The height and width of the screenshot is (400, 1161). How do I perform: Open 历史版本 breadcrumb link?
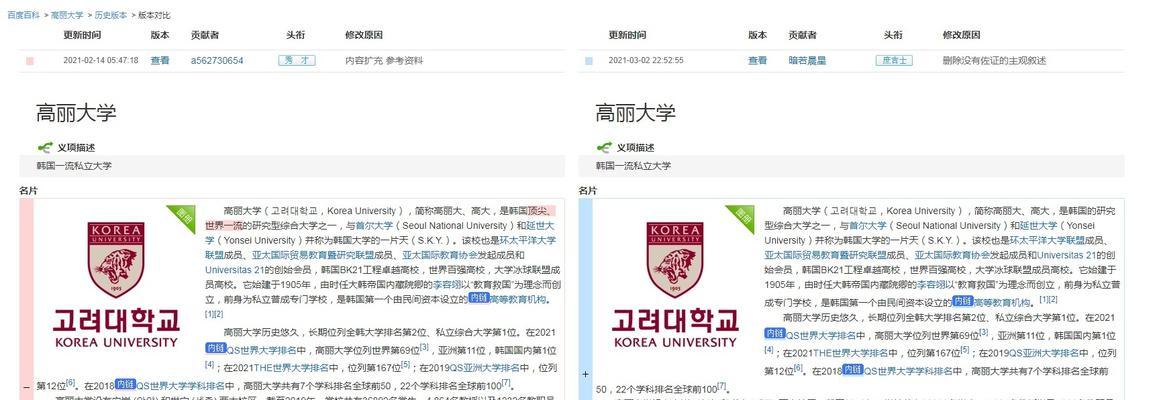click(x=110, y=15)
